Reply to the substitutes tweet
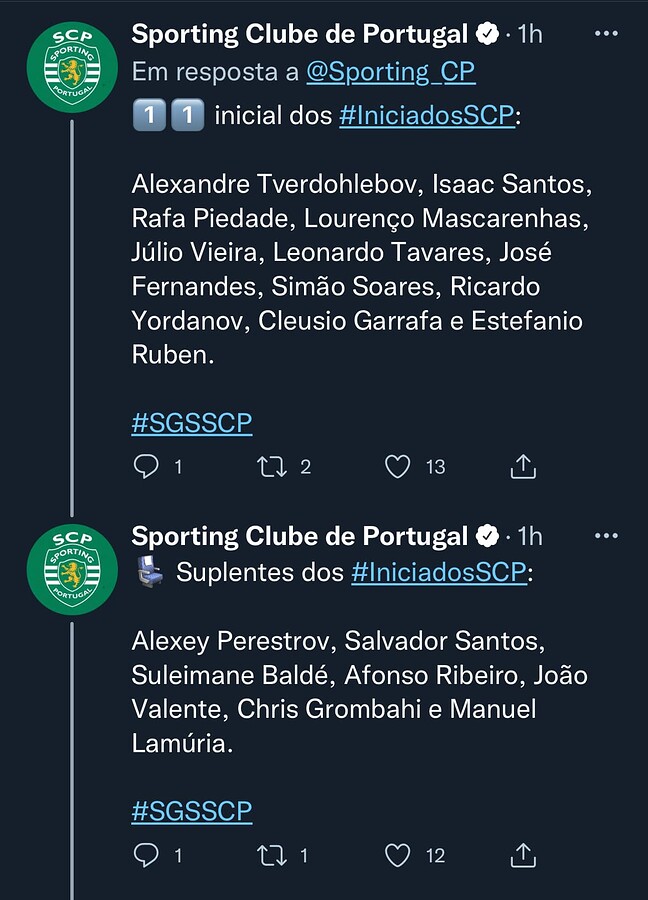The image size is (648, 900). click(148, 856)
